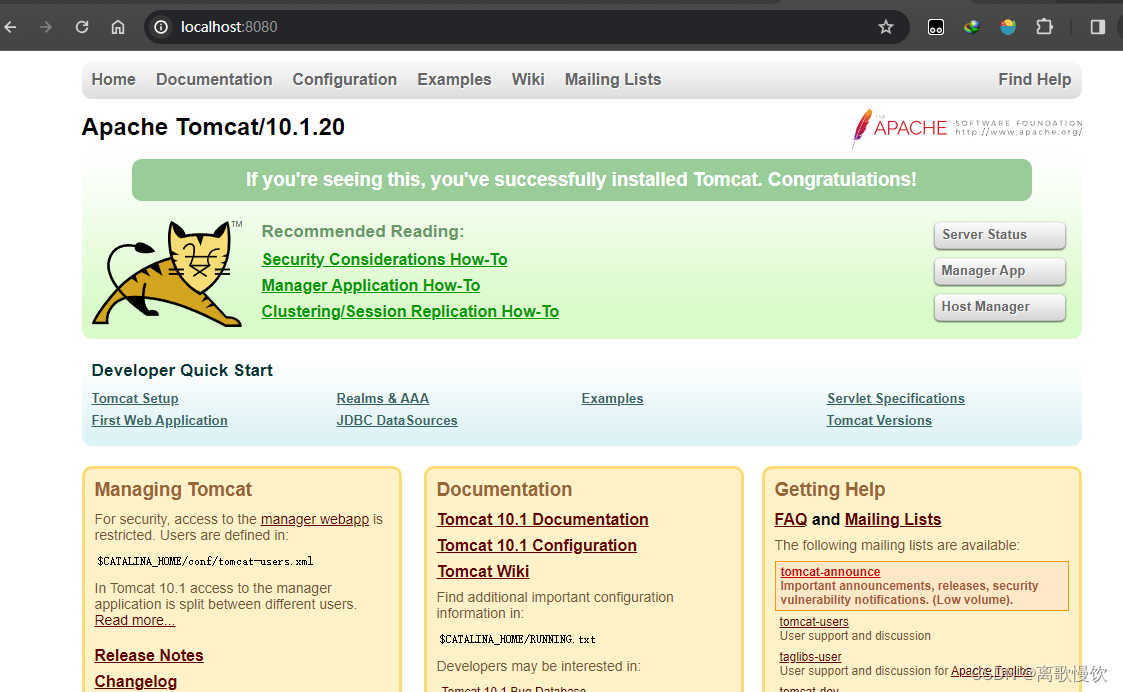
Task: Open the First Web Application link
Action: pos(160,421)
